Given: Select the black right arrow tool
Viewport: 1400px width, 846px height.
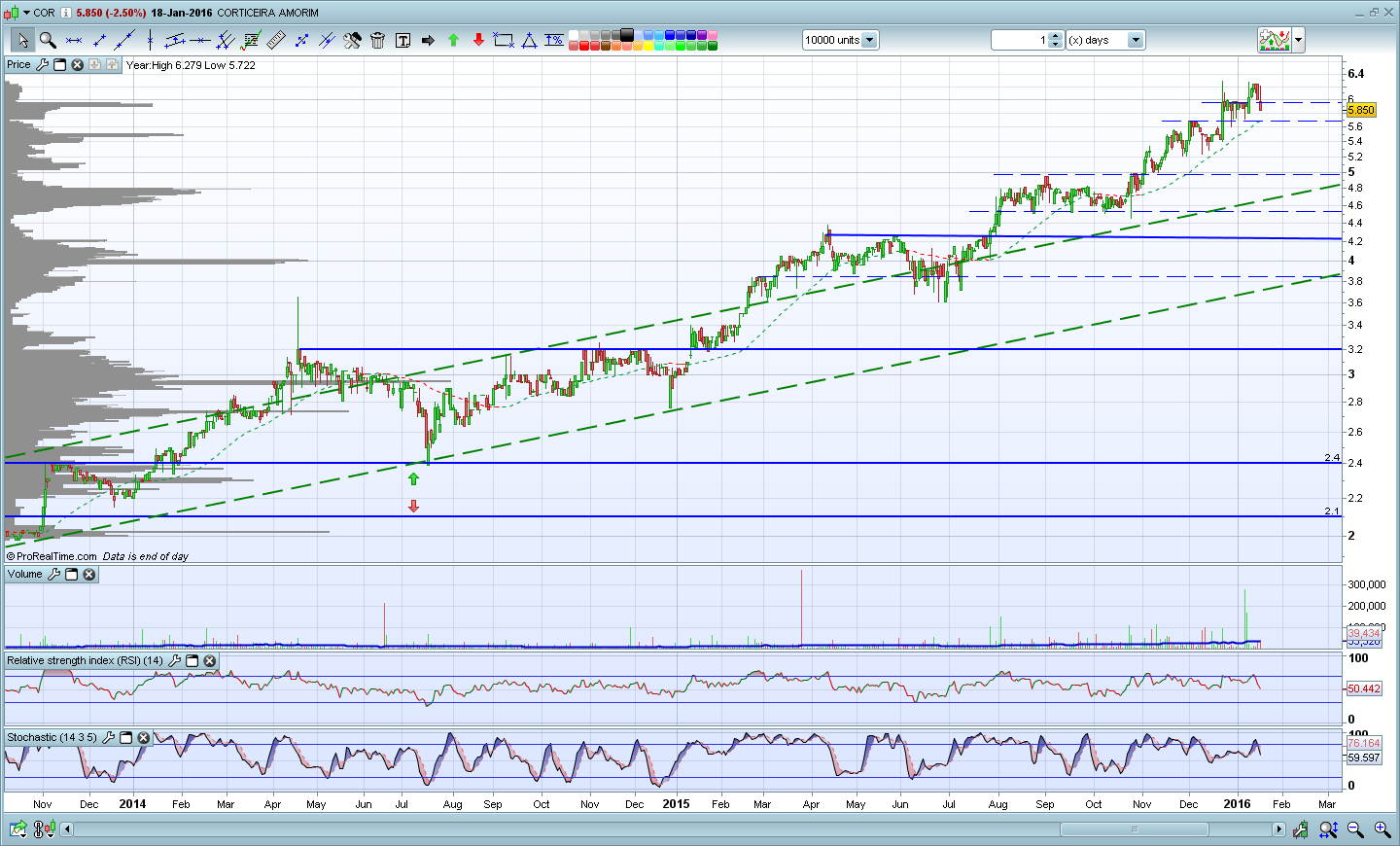Looking at the screenshot, I should tap(428, 40).
